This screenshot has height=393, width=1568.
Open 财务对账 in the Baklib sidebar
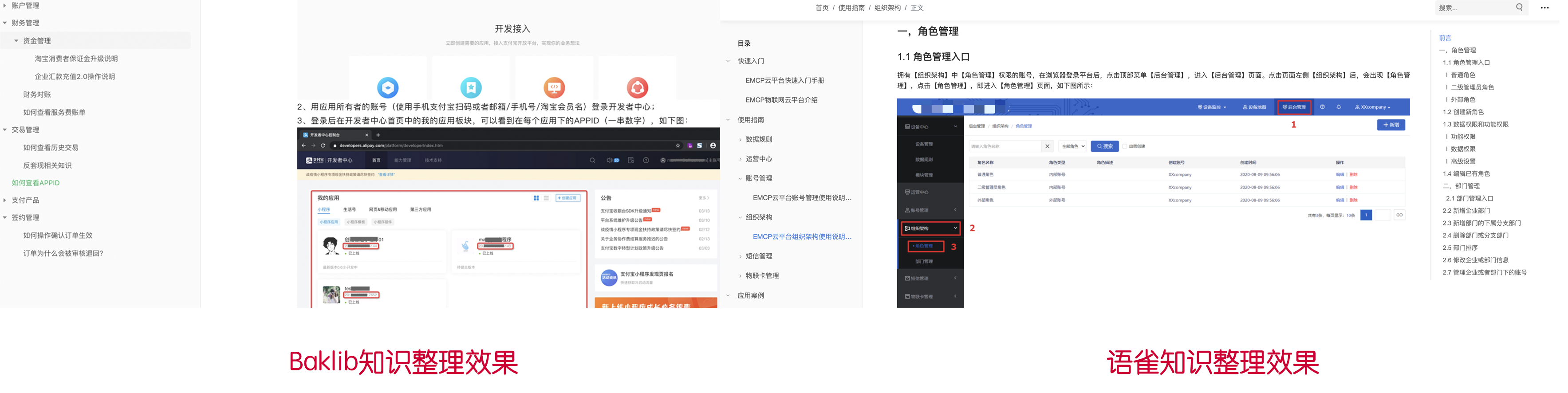(37, 95)
